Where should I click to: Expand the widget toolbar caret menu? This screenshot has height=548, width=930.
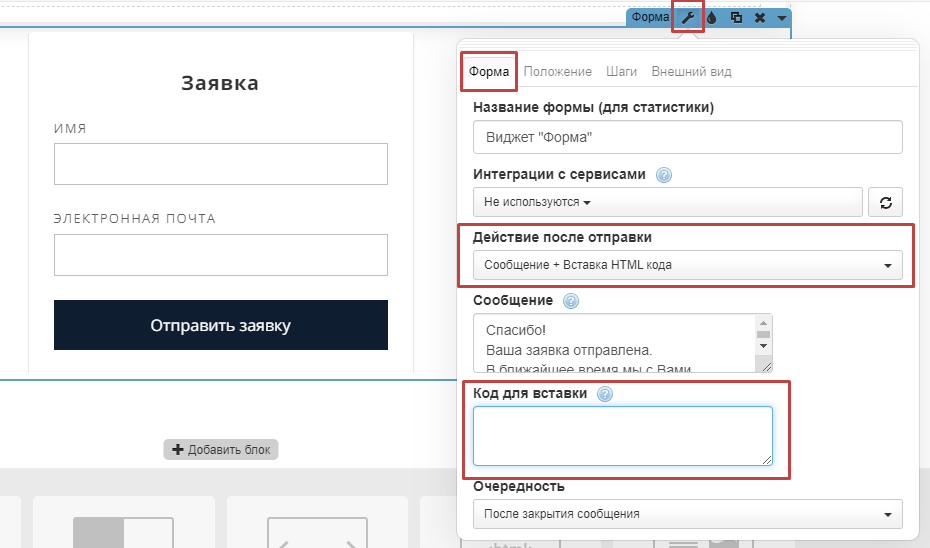[781, 18]
